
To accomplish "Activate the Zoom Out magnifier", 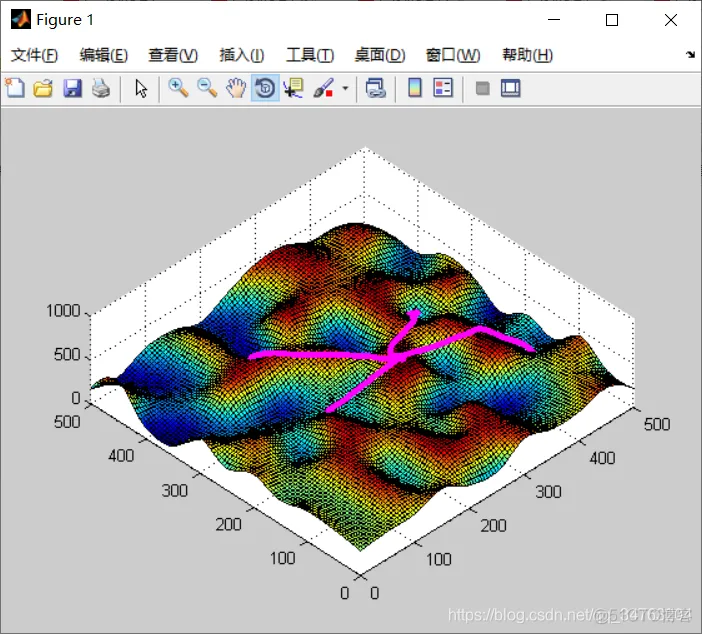I will point(207,88).
